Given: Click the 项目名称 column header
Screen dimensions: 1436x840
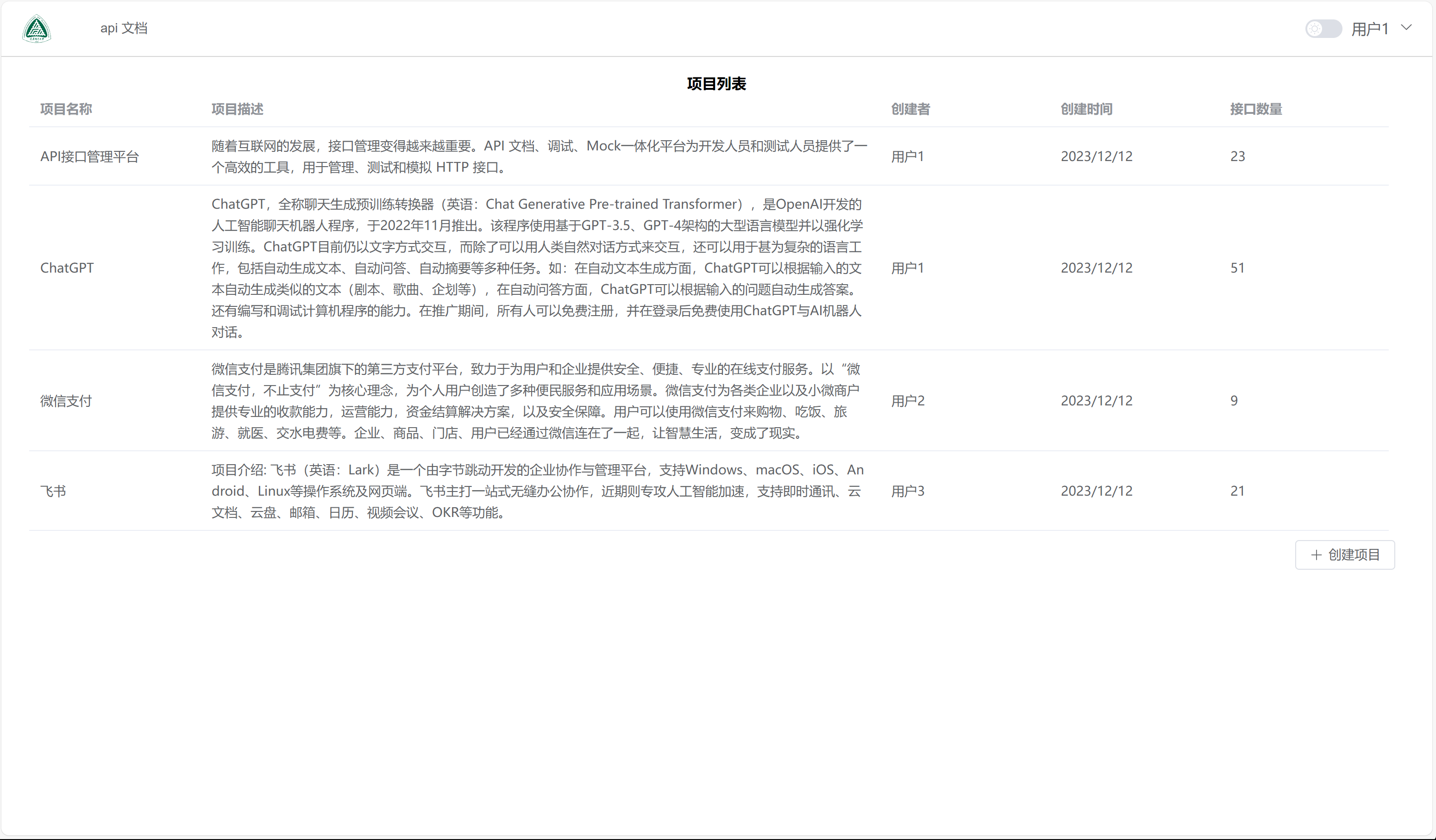Looking at the screenshot, I should point(66,109).
